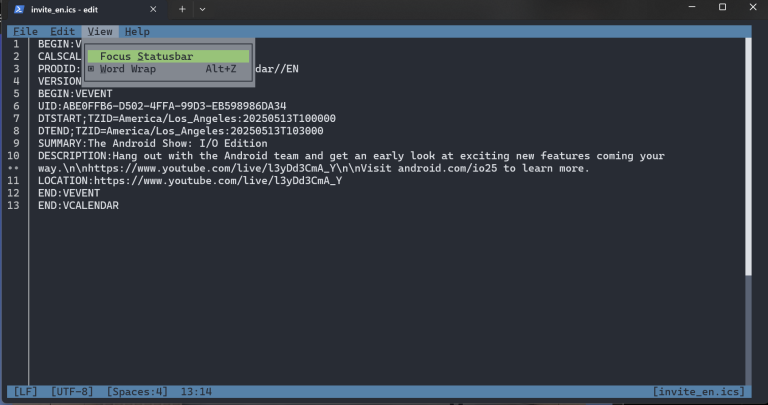Click the PowerShell icon on the tab
Image resolution: width=768 pixels, height=405 pixels.
(19, 9)
